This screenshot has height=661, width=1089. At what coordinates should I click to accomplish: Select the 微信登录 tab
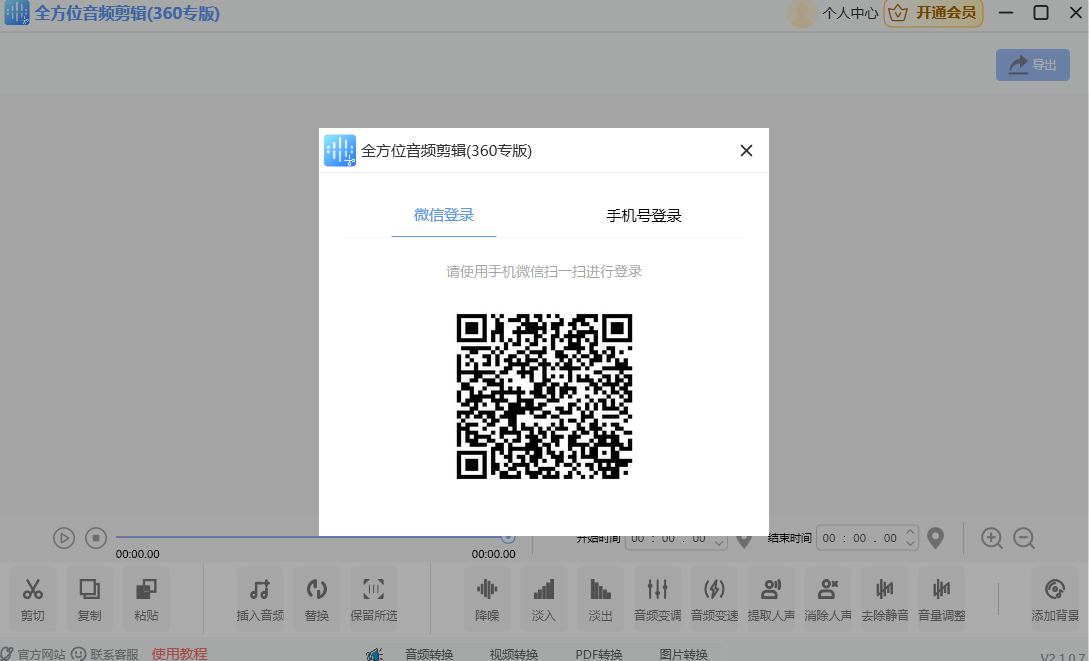coord(443,216)
